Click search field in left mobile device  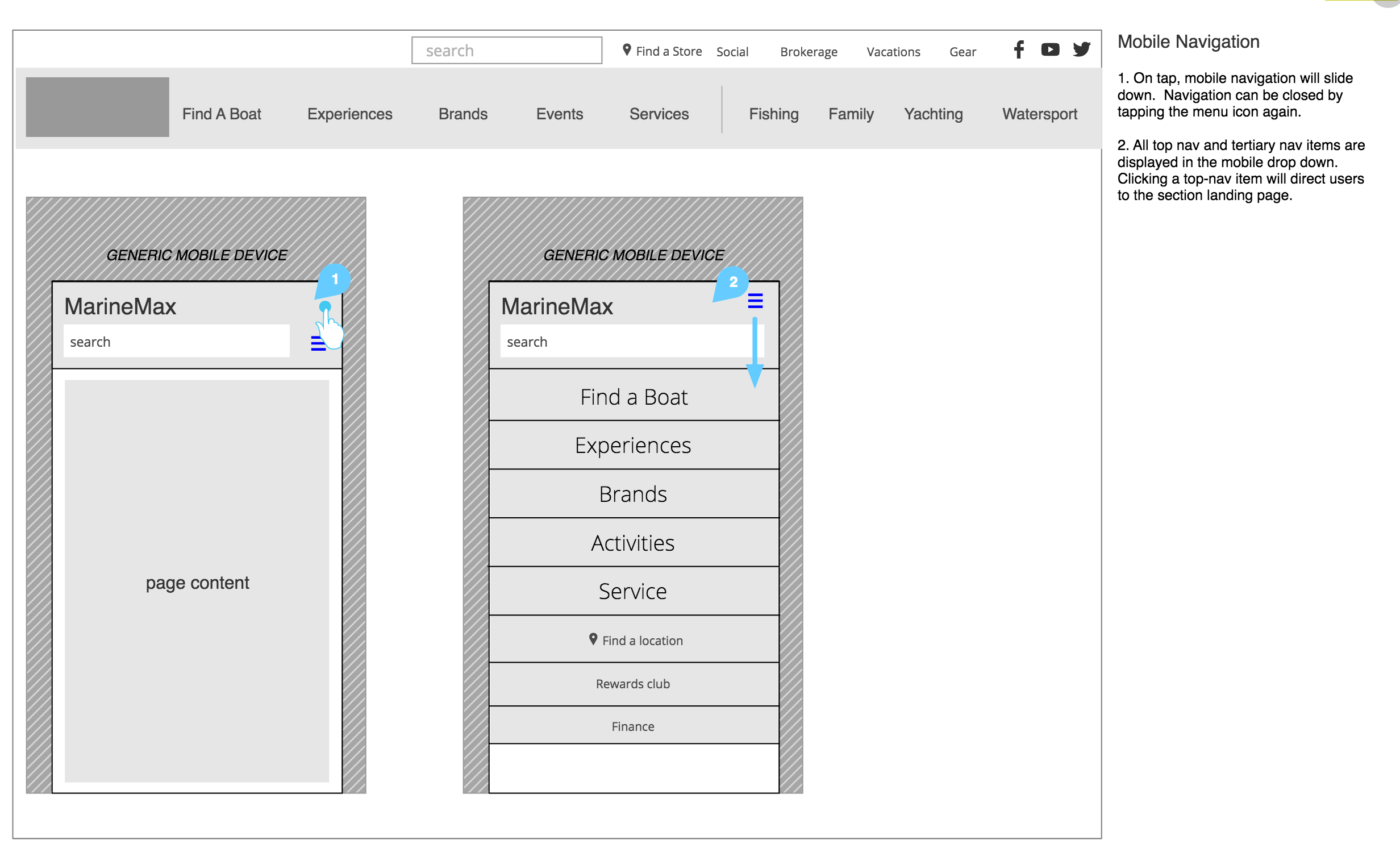coord(176,342)
